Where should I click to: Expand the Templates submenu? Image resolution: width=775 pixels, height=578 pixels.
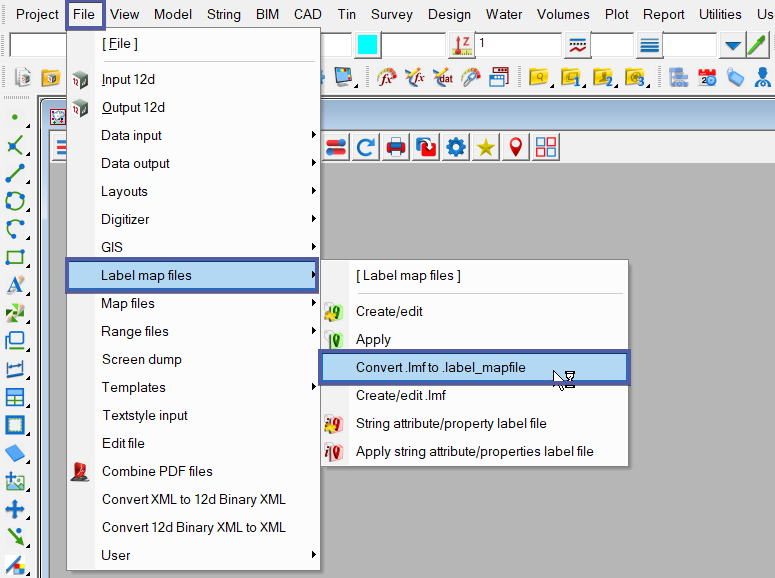(x=193, y=387)
